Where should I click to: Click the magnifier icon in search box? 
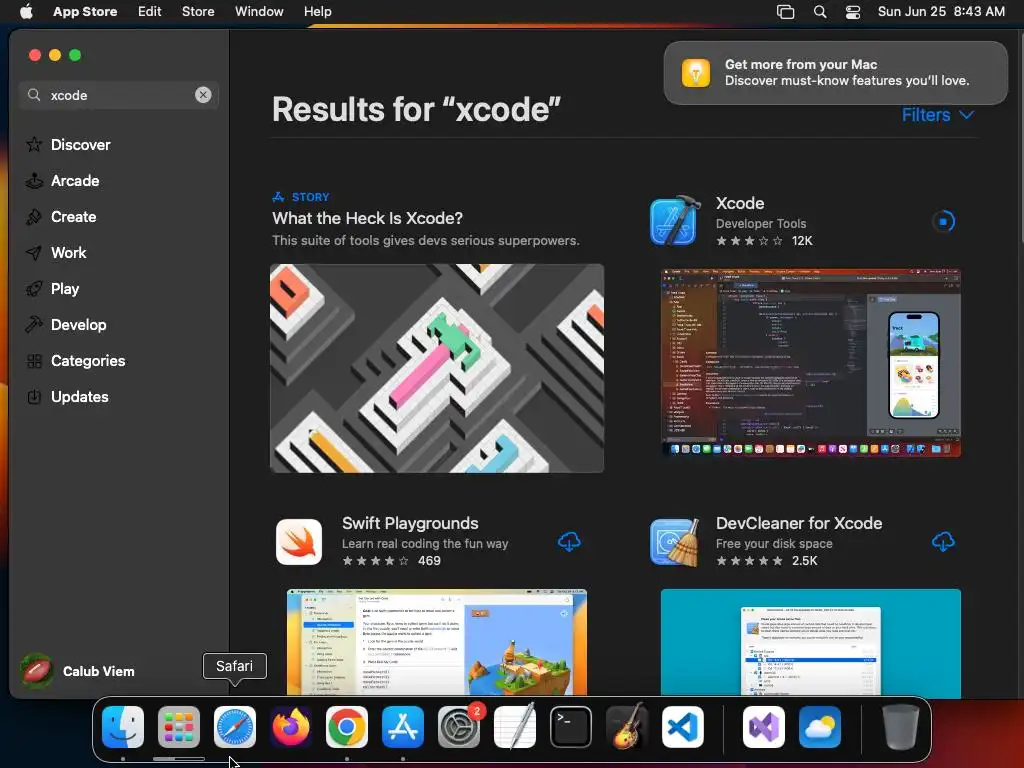(34, 95)
